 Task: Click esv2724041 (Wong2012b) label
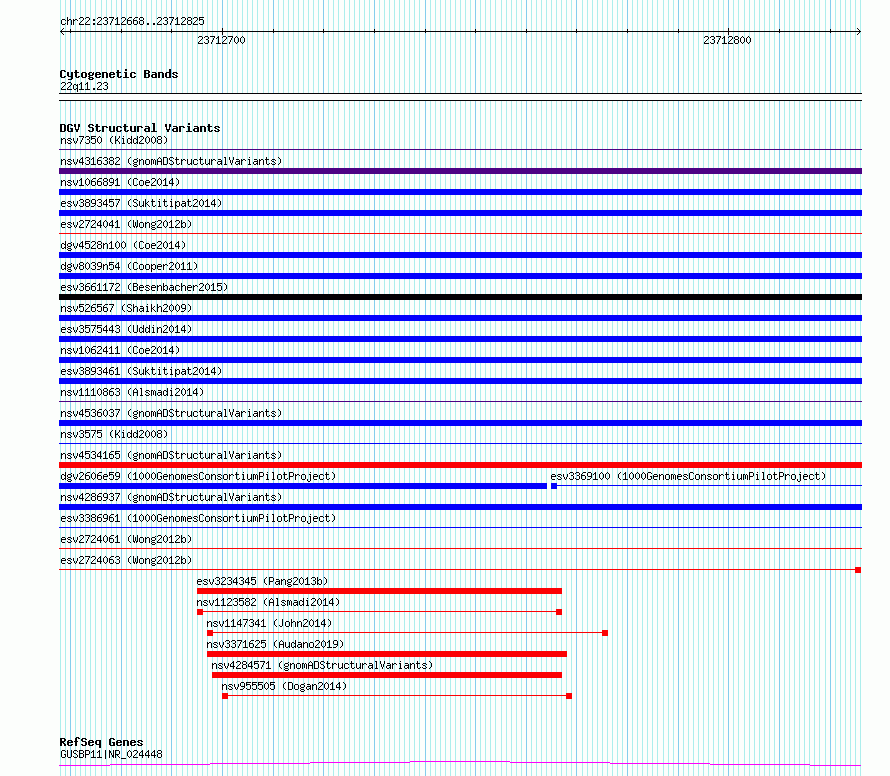pyautogui.click(x=126, y=224)
